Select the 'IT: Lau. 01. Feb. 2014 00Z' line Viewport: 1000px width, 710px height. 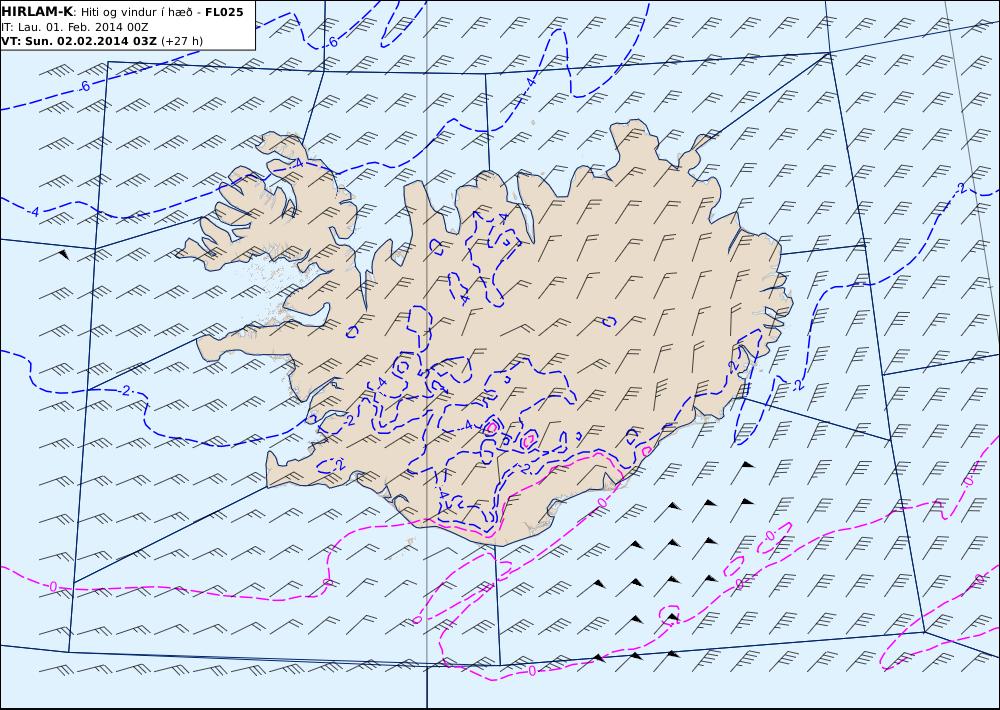coord(75,27)
